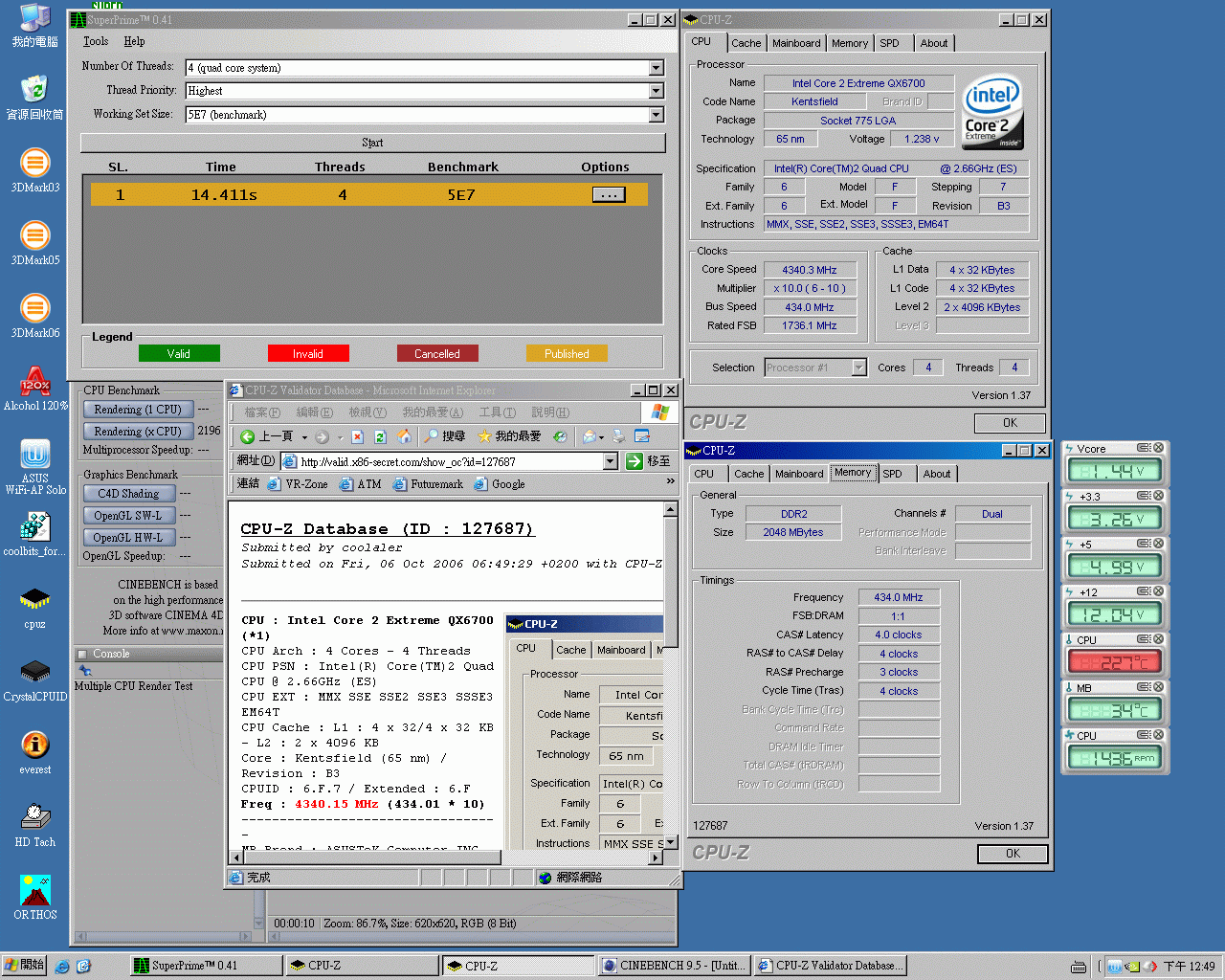Open the 3DMark06 desktop icon

(x=35, y=310)
